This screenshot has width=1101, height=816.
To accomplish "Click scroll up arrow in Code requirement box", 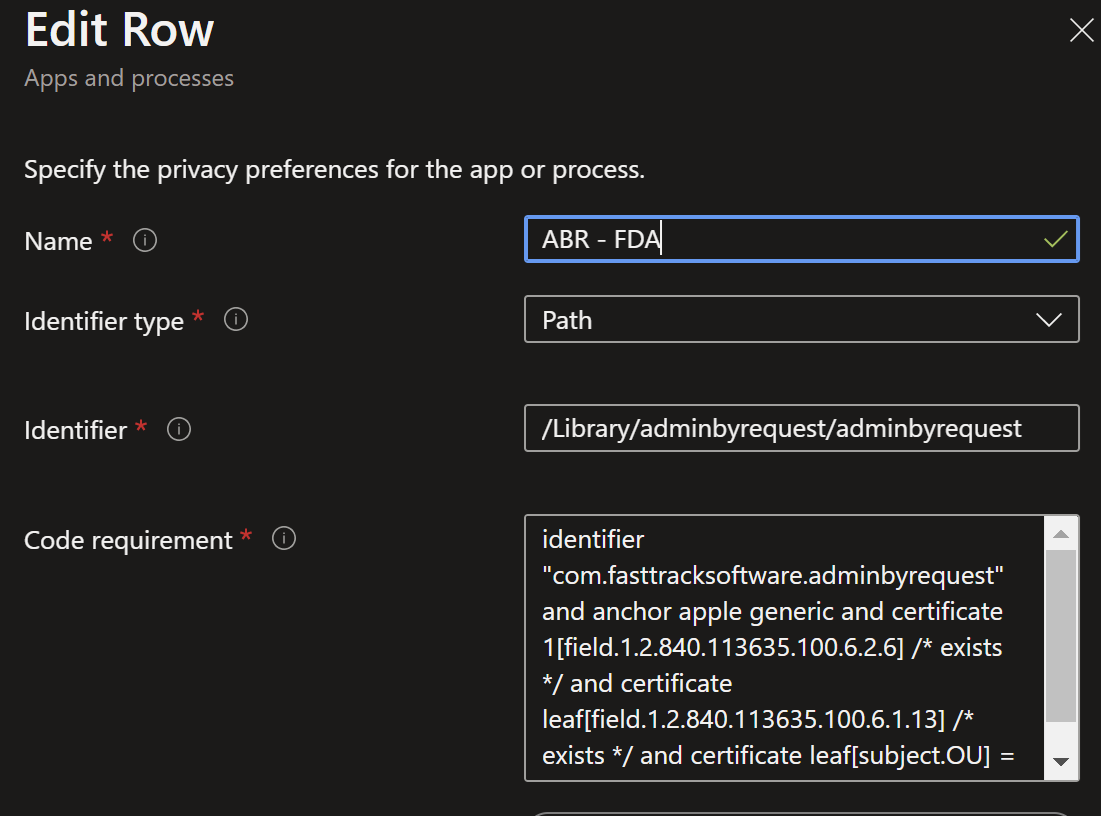I will pos(1061,534).
